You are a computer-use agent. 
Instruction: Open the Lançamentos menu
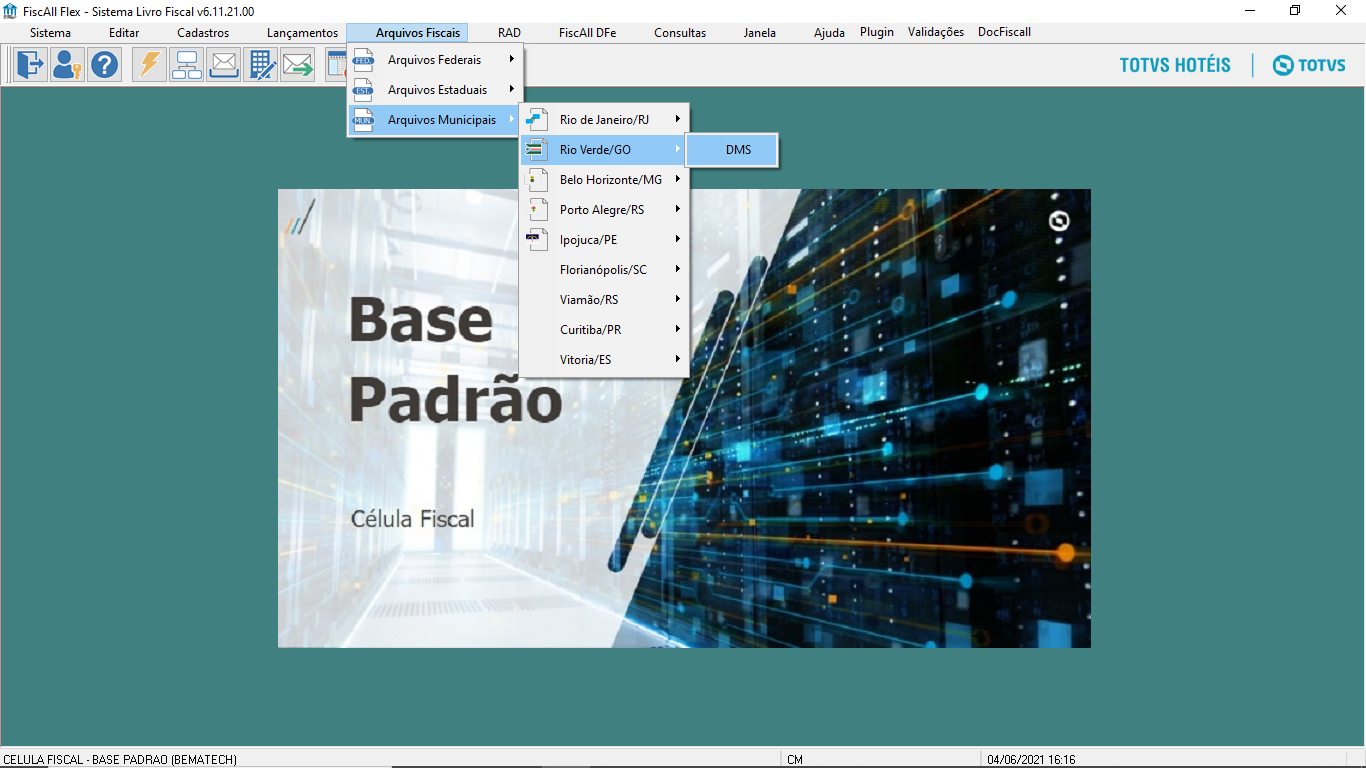click(302, 33)
